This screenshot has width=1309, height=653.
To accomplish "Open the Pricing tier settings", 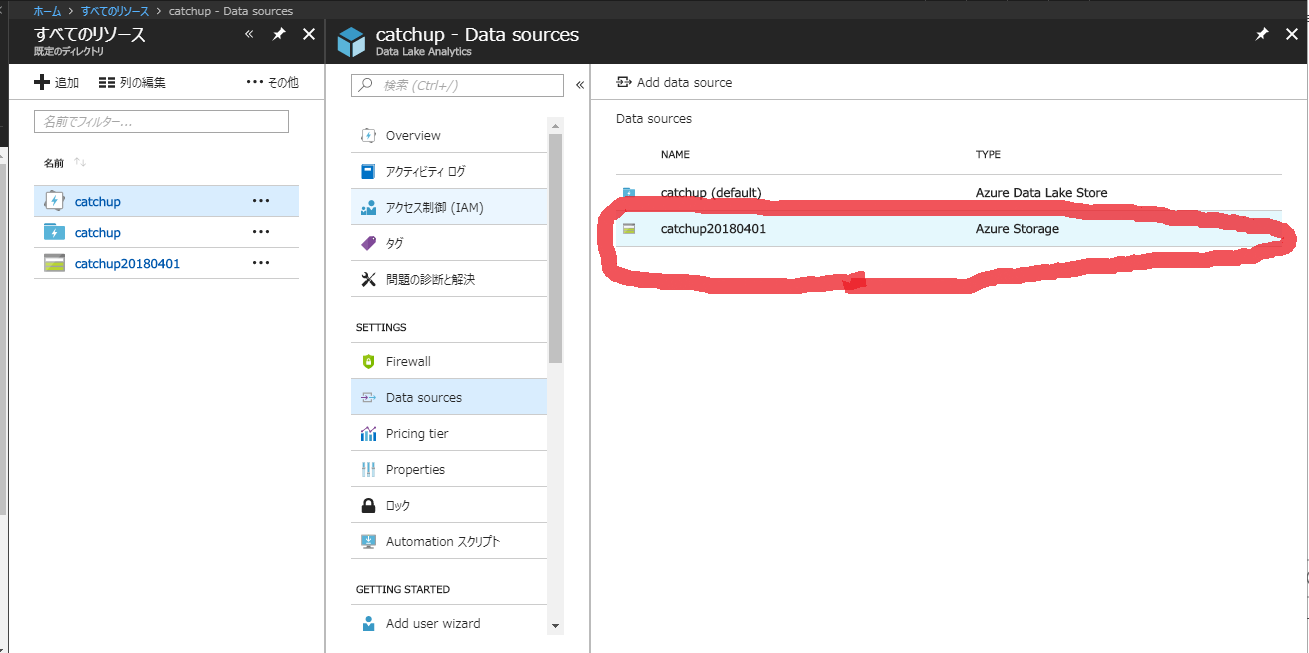I will pyautogui.click(x=418, y=432).
